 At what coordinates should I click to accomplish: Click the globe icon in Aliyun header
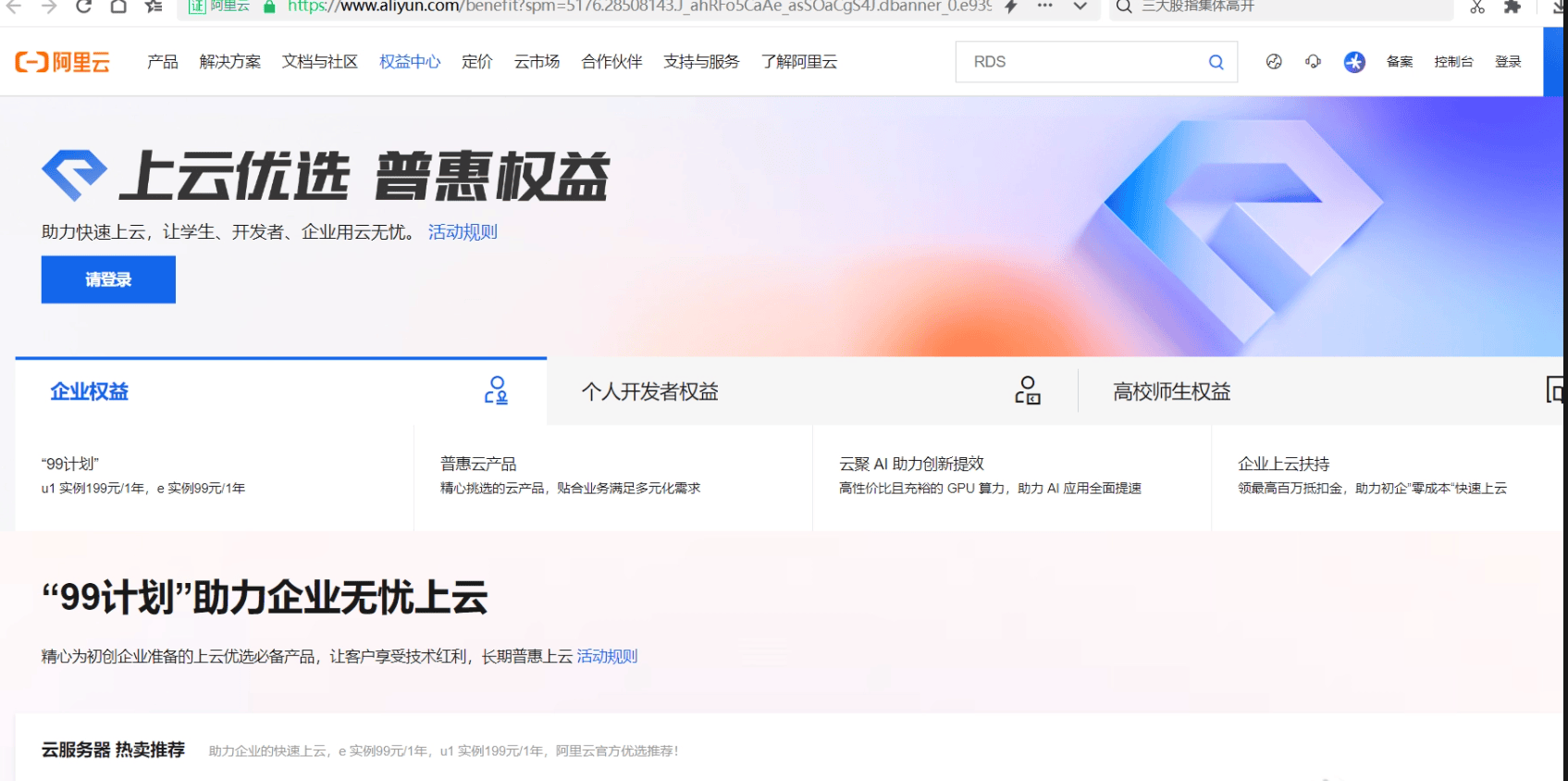[x=1274, y=62]
